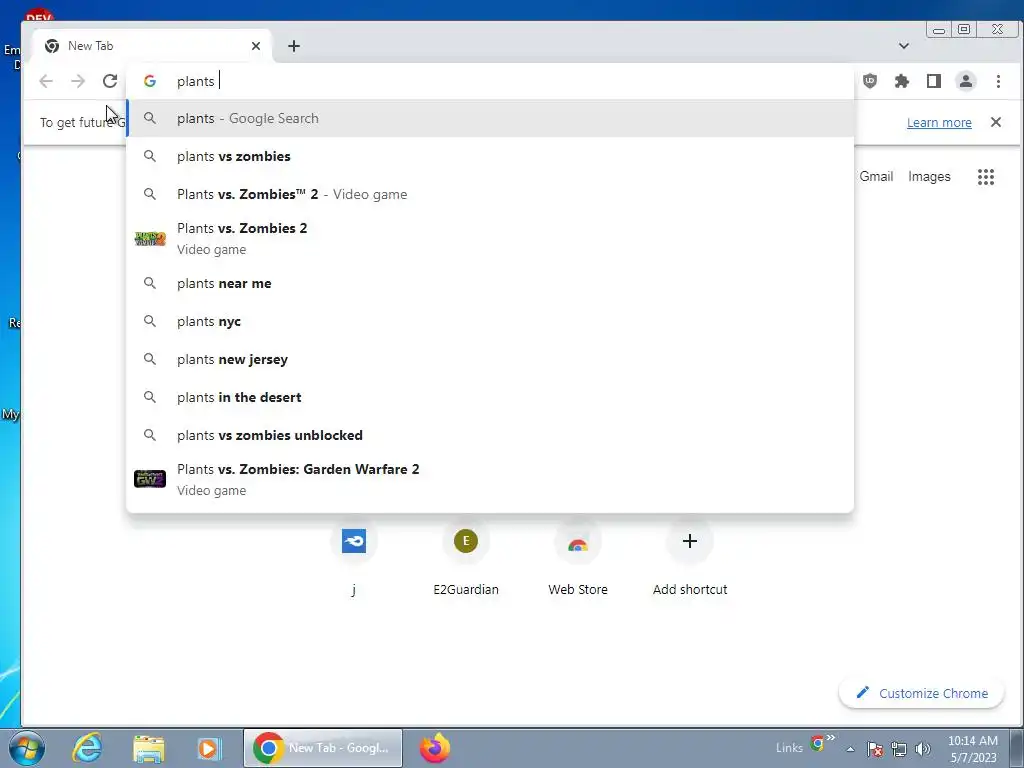This screenshot has height=768, width=1024.
Task: Open the taskbar clock showing 10:14 AM
Action: (x=973, y=749)
